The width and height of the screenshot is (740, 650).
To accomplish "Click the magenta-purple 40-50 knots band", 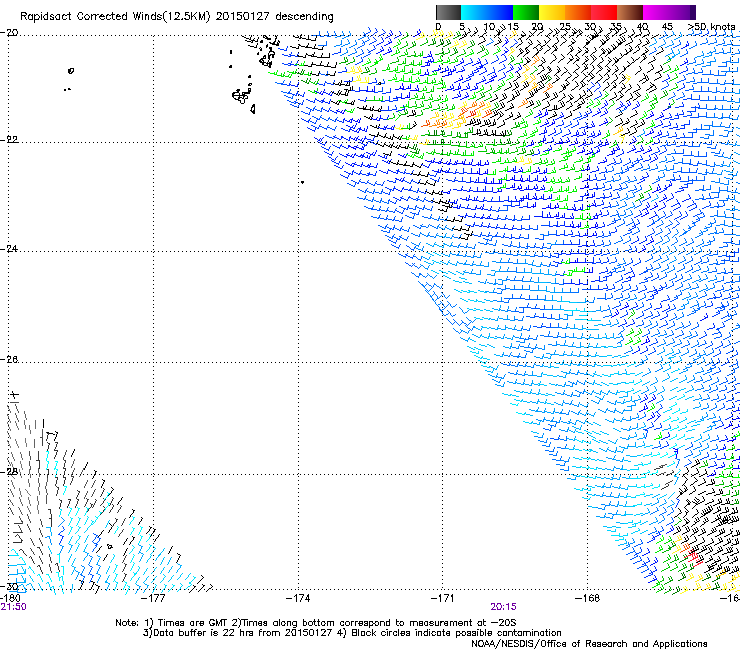I will [669, 12].
